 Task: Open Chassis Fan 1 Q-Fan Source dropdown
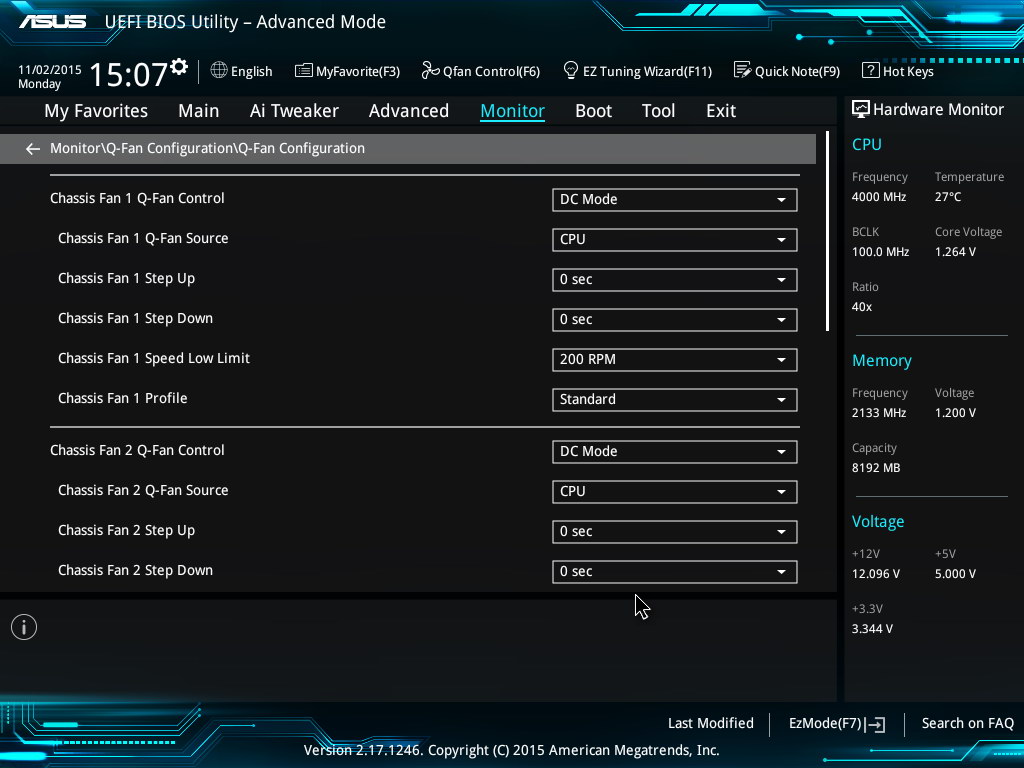(674, 240)
